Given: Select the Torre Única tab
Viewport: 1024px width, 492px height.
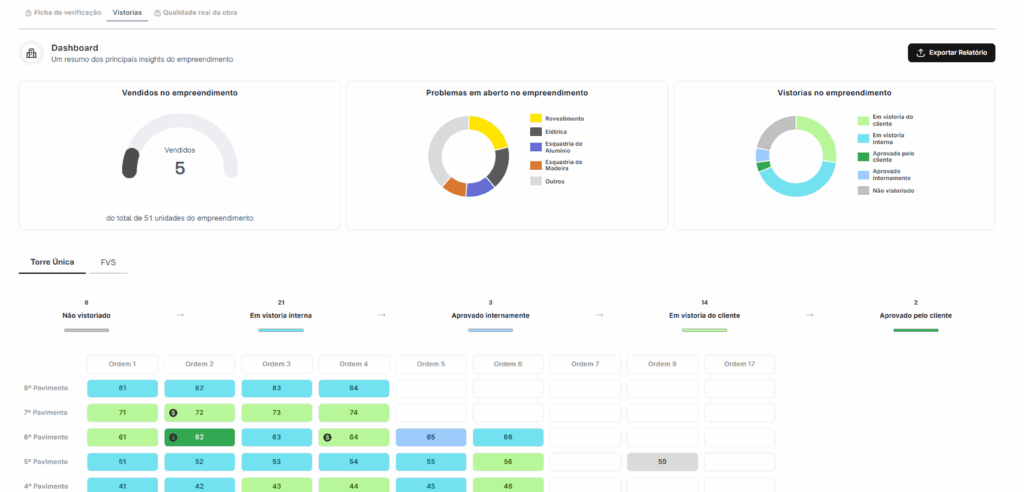Looking at the screenshot, I should coord(52,262).
